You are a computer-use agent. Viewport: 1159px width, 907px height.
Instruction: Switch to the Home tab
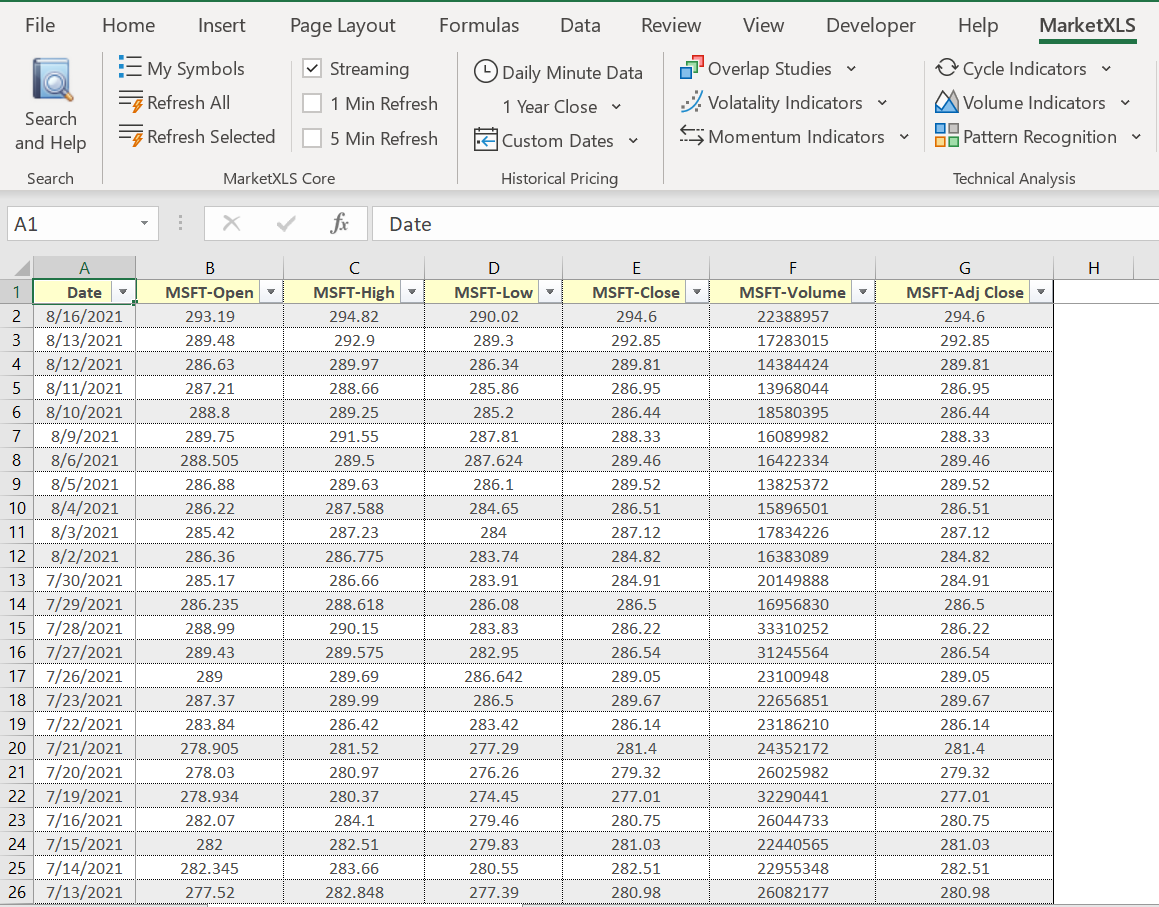pyautogui.click(x=129, y=25)
